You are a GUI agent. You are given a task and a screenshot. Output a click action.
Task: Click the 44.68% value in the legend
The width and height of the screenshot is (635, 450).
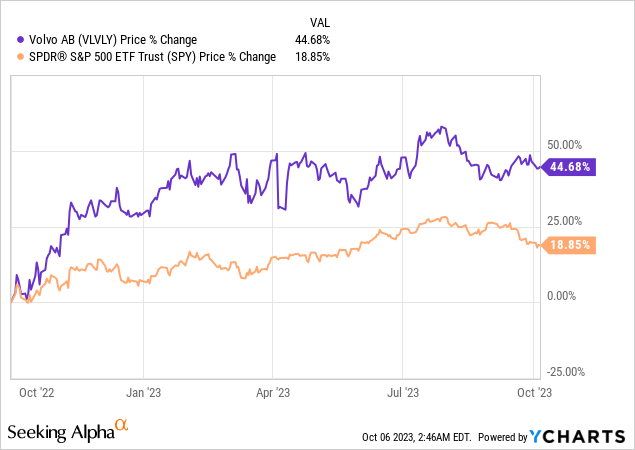tap(313, 39)
